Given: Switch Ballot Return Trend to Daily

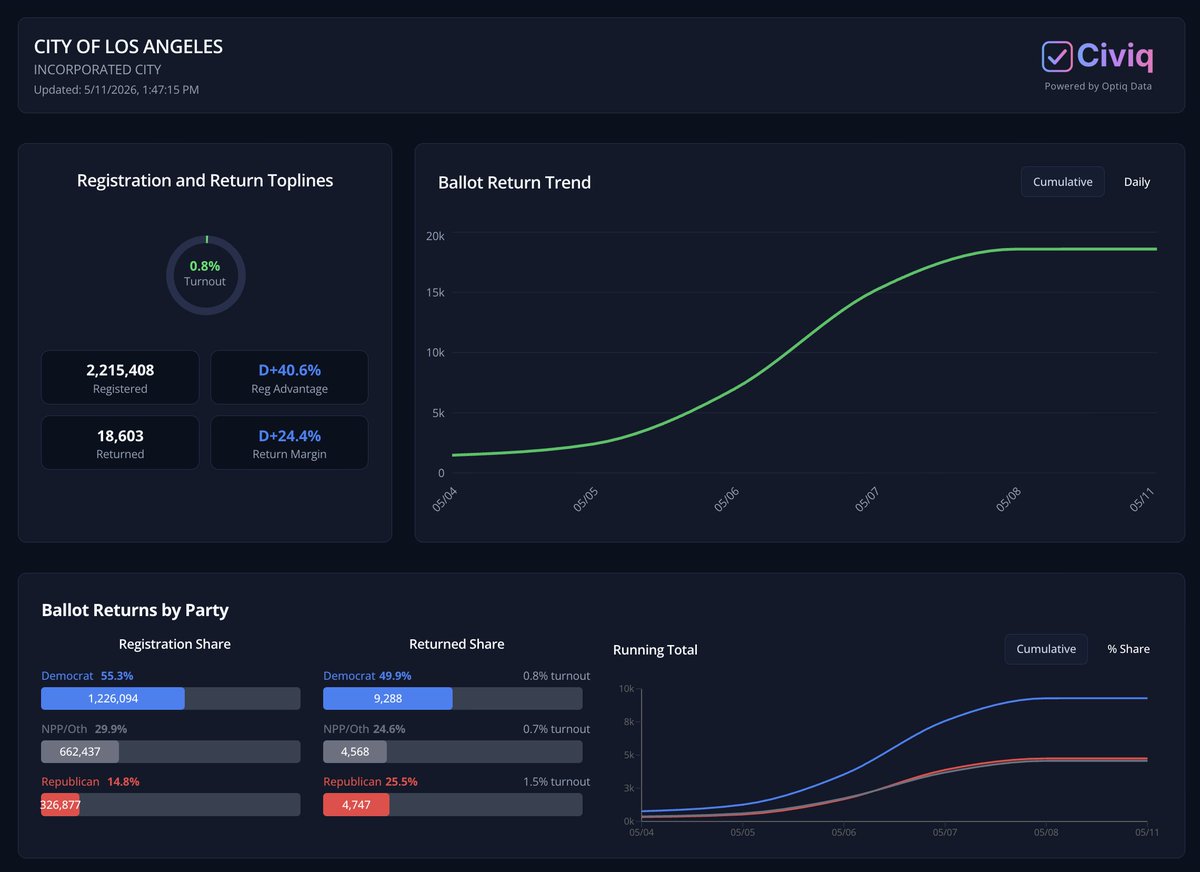Looking at the screenshot, I should coord(1137,182).
